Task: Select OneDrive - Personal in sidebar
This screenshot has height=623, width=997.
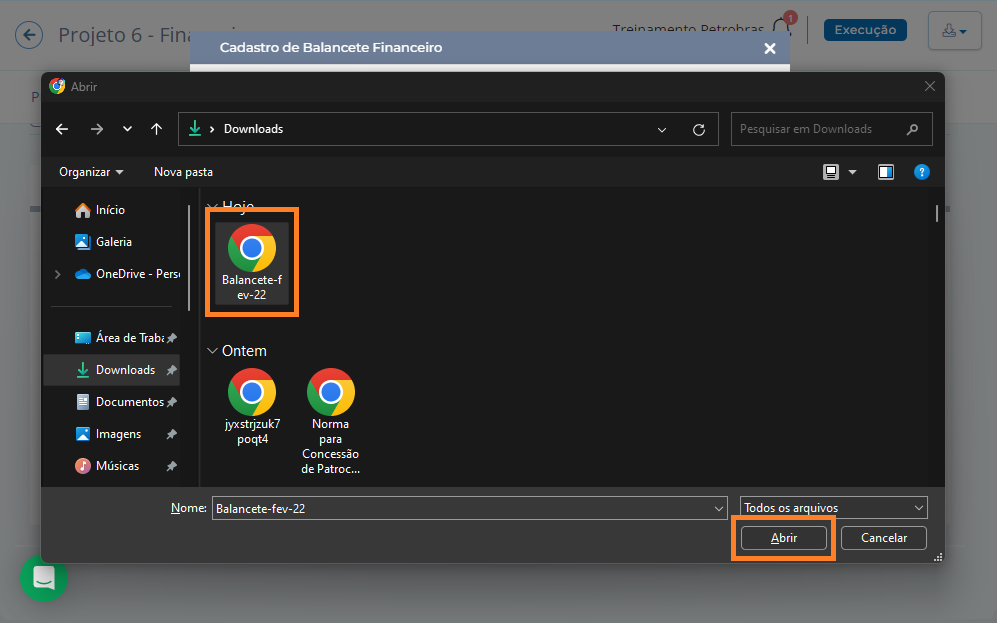Action: point(127,274)
